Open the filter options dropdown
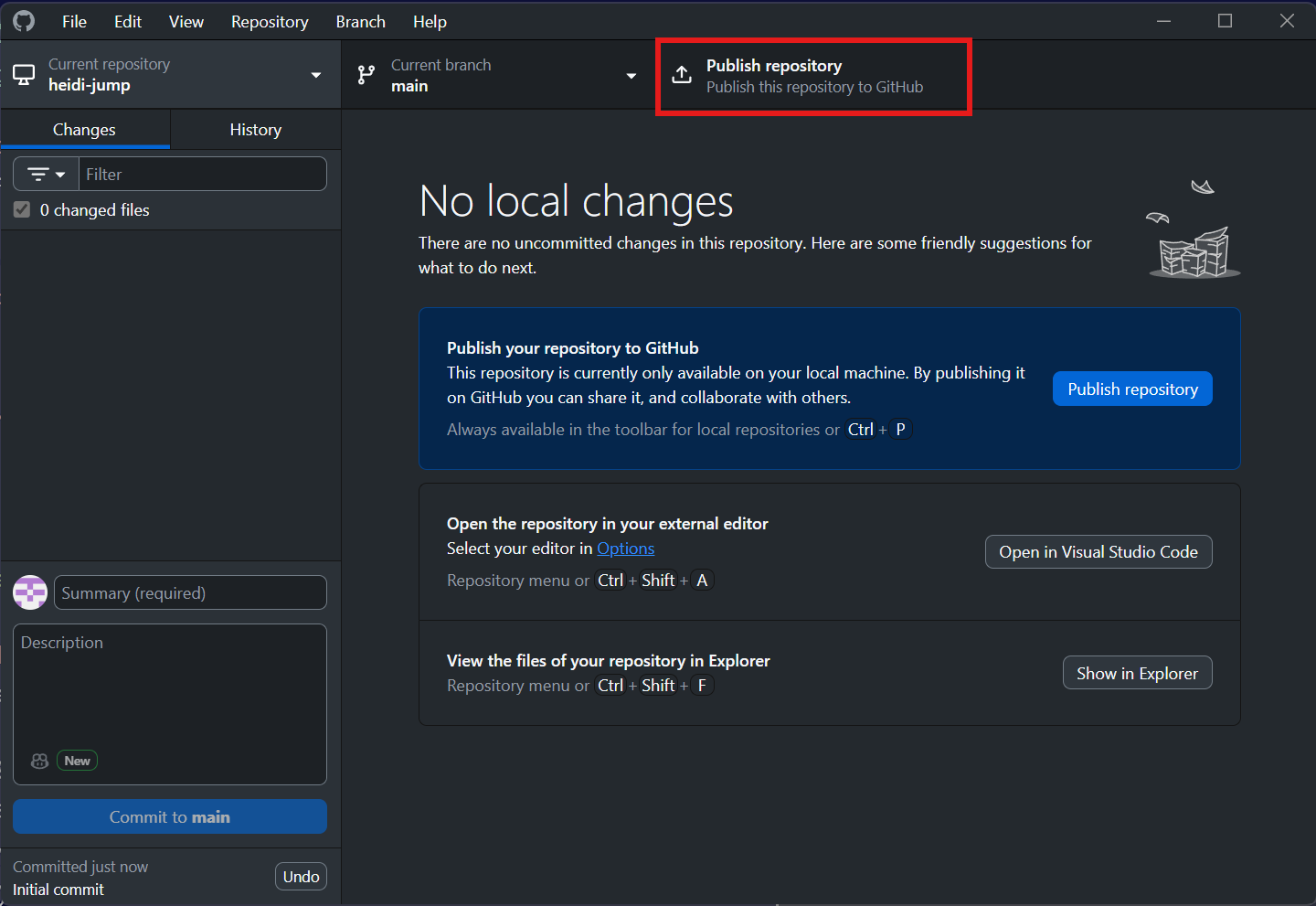 pyautogui.click(x=47, y=175)
